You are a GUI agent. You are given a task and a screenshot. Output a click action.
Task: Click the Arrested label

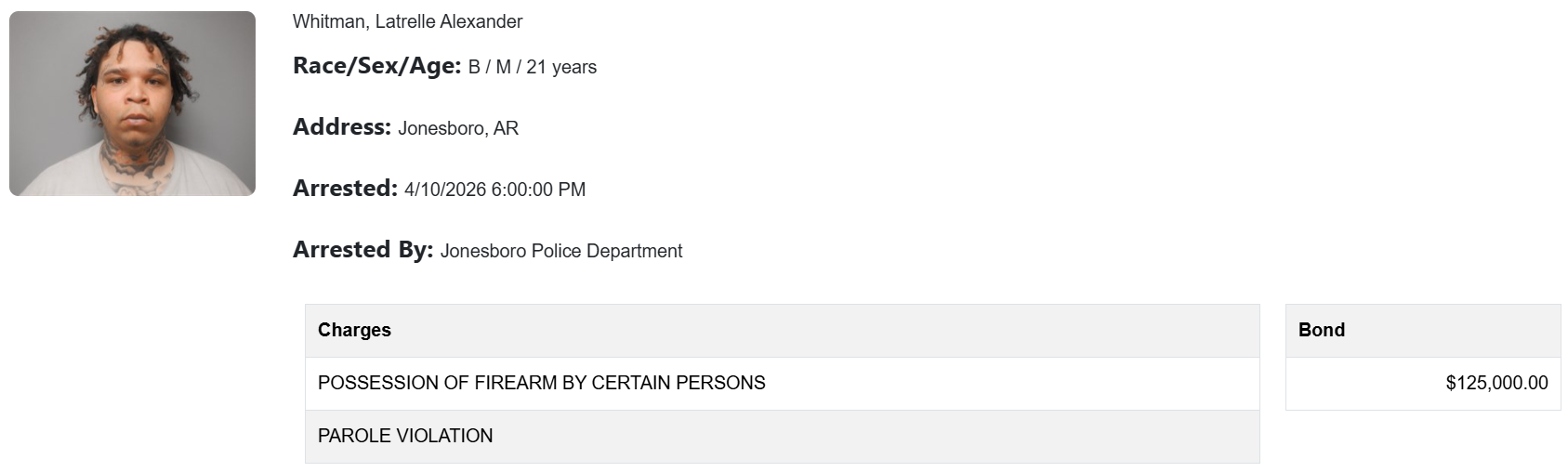tap(345, 189)
